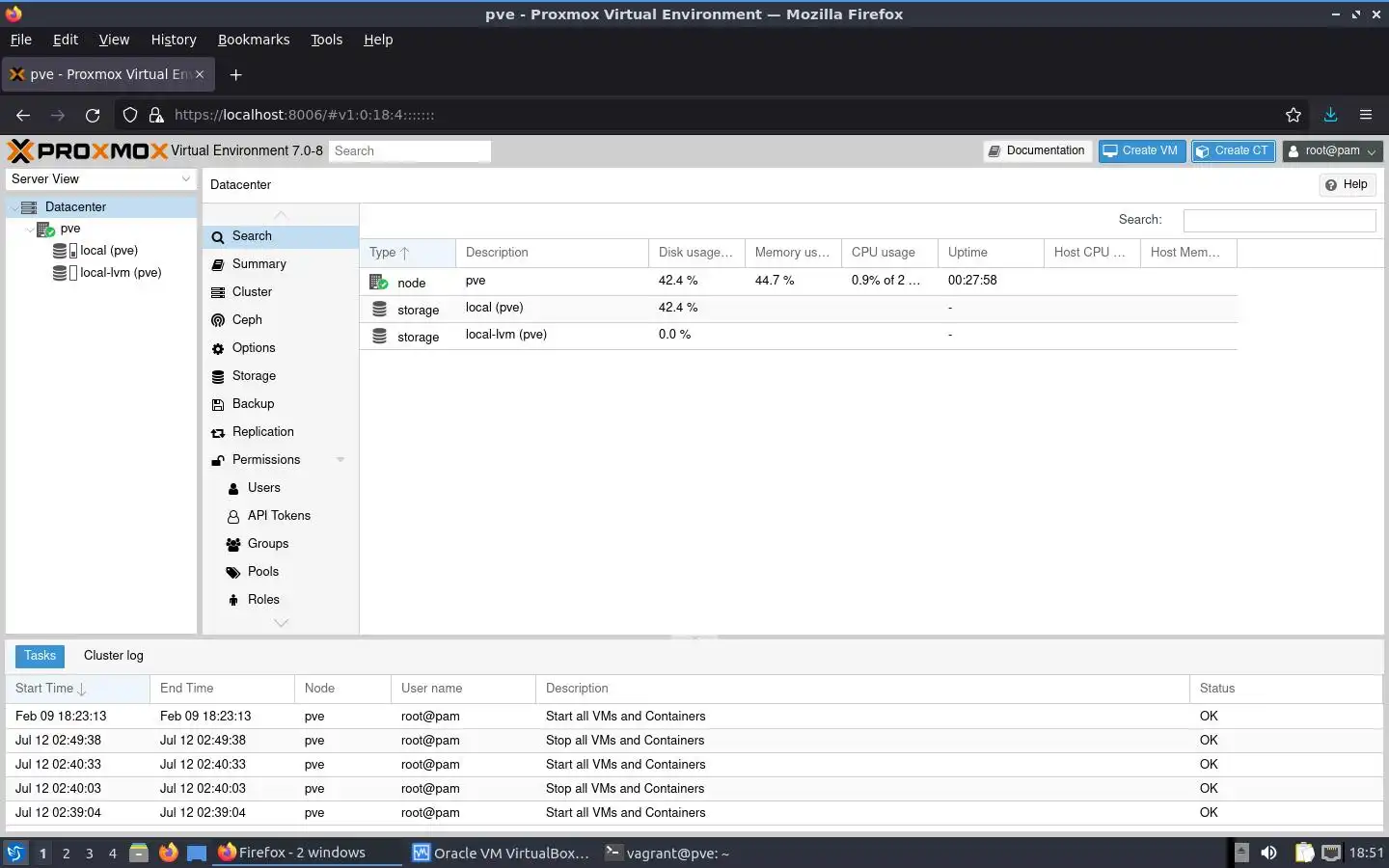
Task: Select the storage local-lvm (pve) row
Action: 799,336
